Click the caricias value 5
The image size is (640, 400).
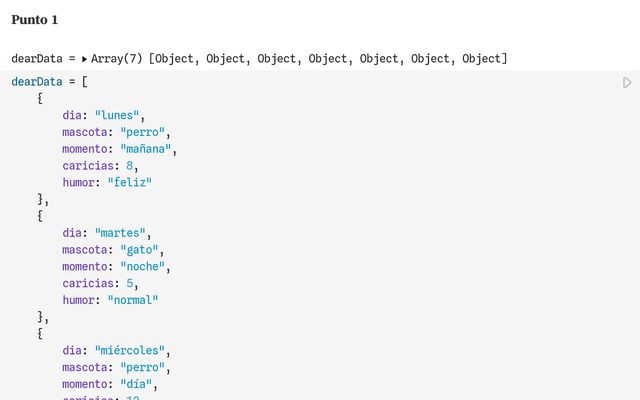[129, 283]
